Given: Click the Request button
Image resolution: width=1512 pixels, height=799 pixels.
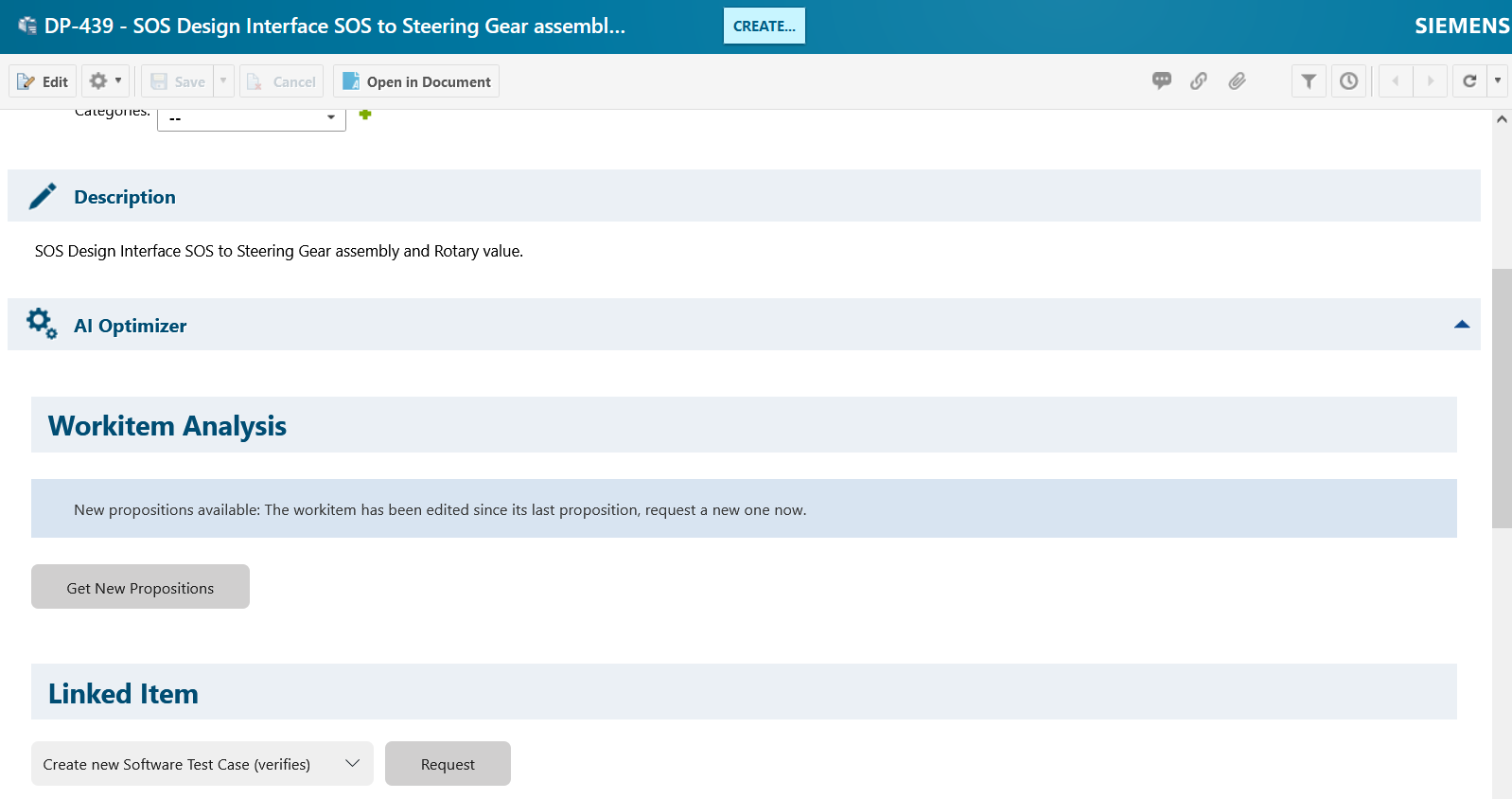Looking at the screenshot, I should click(448, 764).
